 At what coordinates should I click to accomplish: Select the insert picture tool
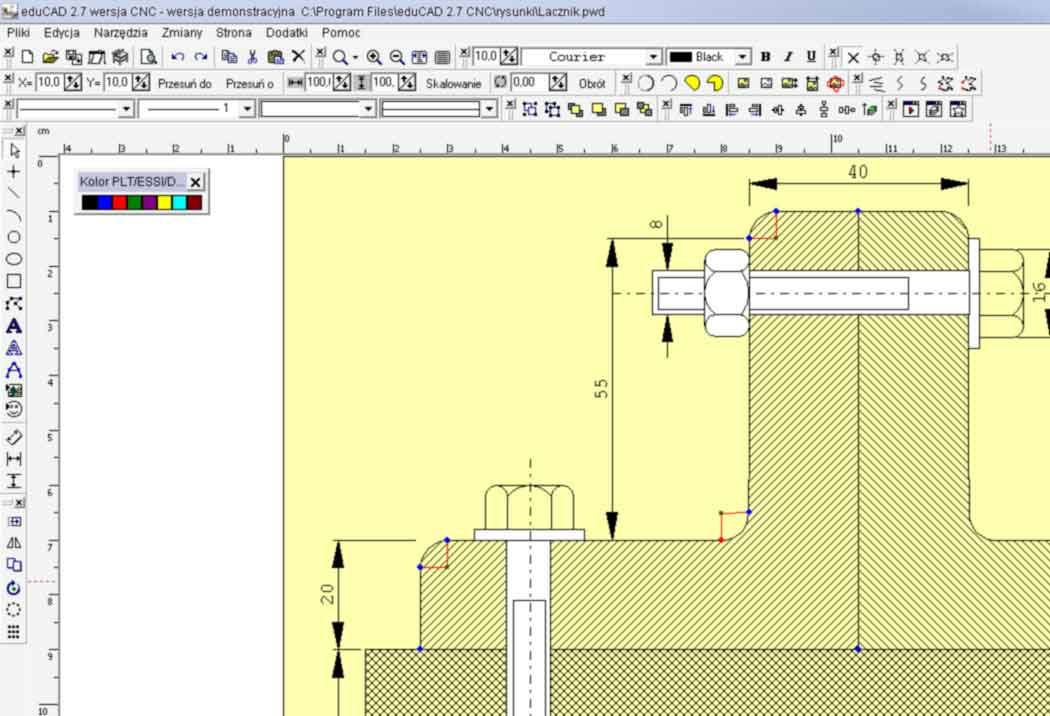[13, 390]
